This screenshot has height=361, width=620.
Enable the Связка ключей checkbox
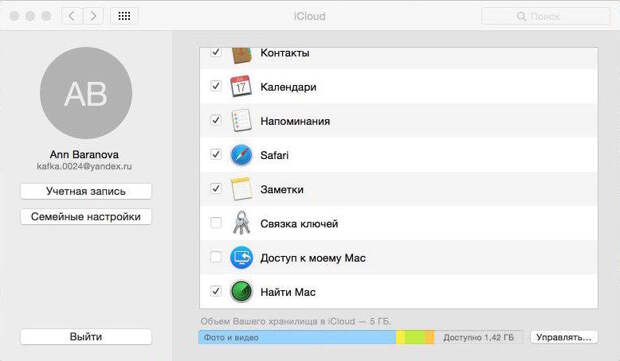216,223
